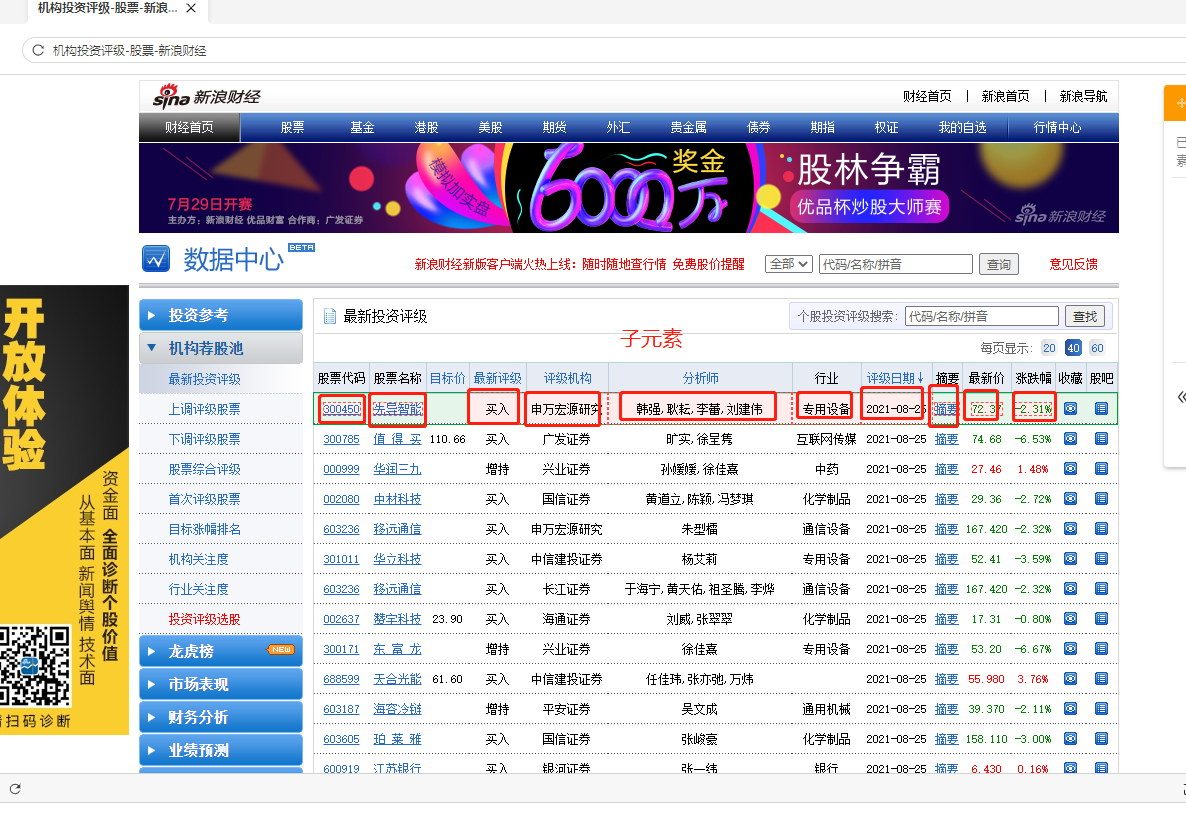Open forum icon for 603605 珀莱雅
Image resolution: width=1186 pixels, height=822 pixels.
click(1101, 739)
